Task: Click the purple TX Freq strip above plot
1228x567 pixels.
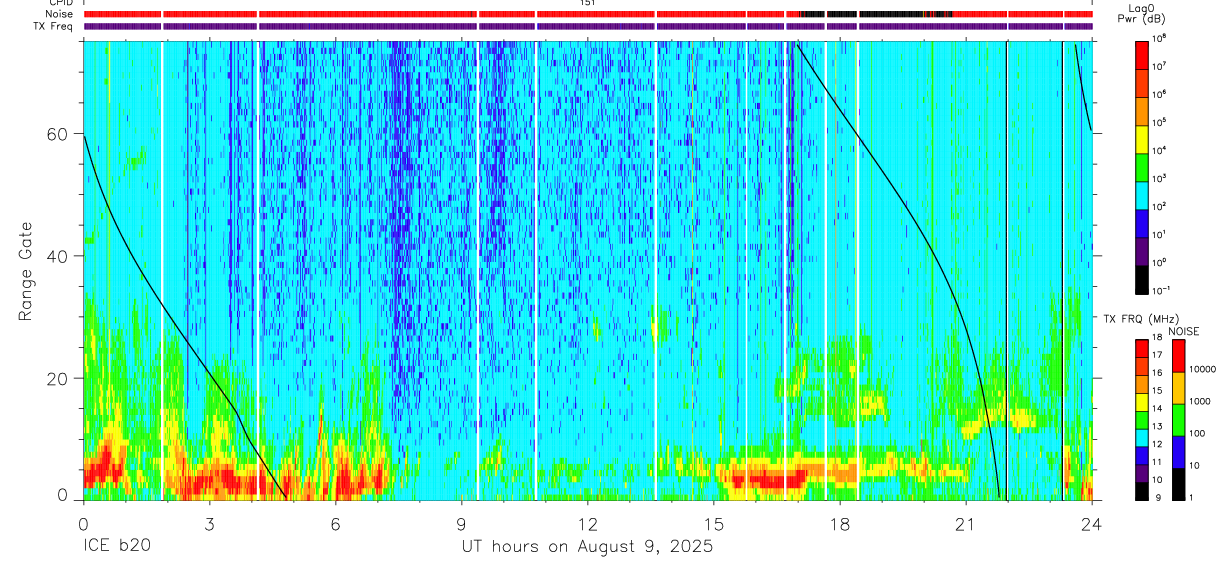Action: pyautogui.click(x=588, y=26)
